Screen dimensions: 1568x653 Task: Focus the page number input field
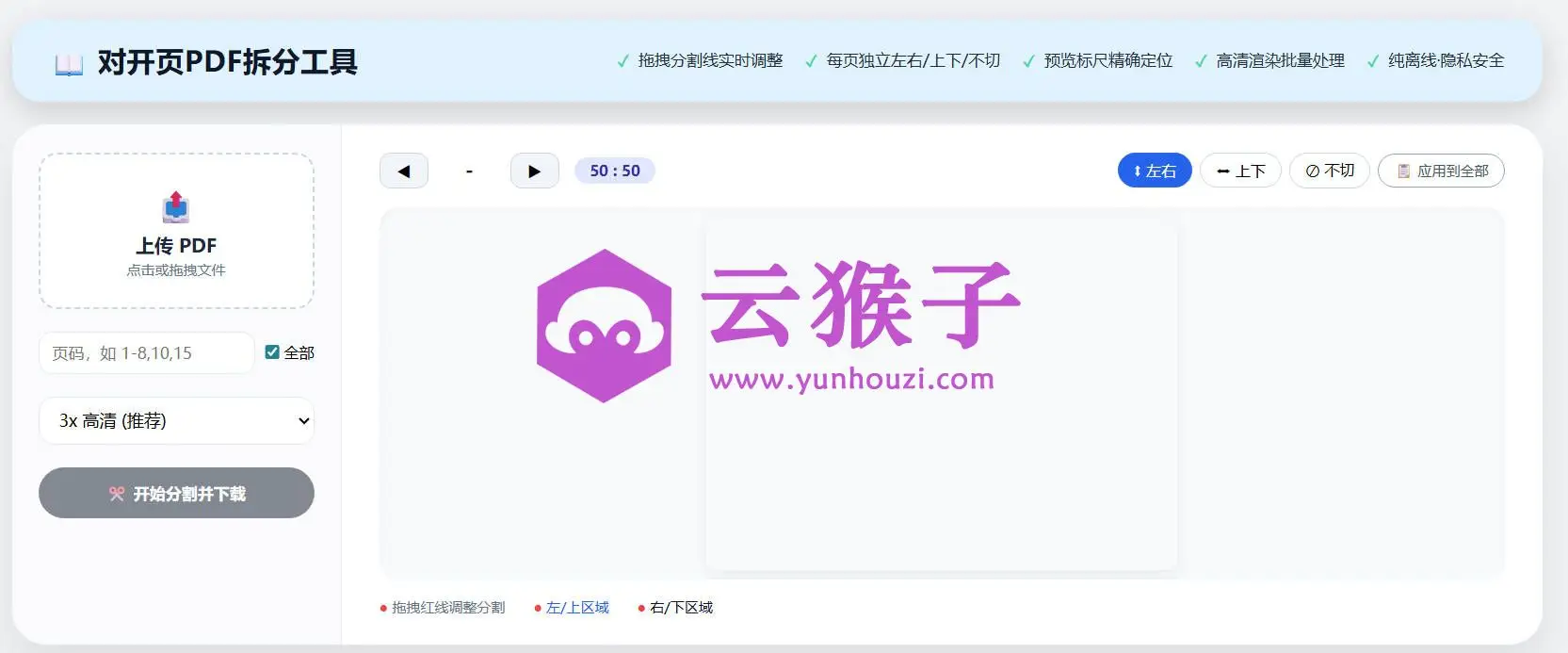[x=147, y=353]
